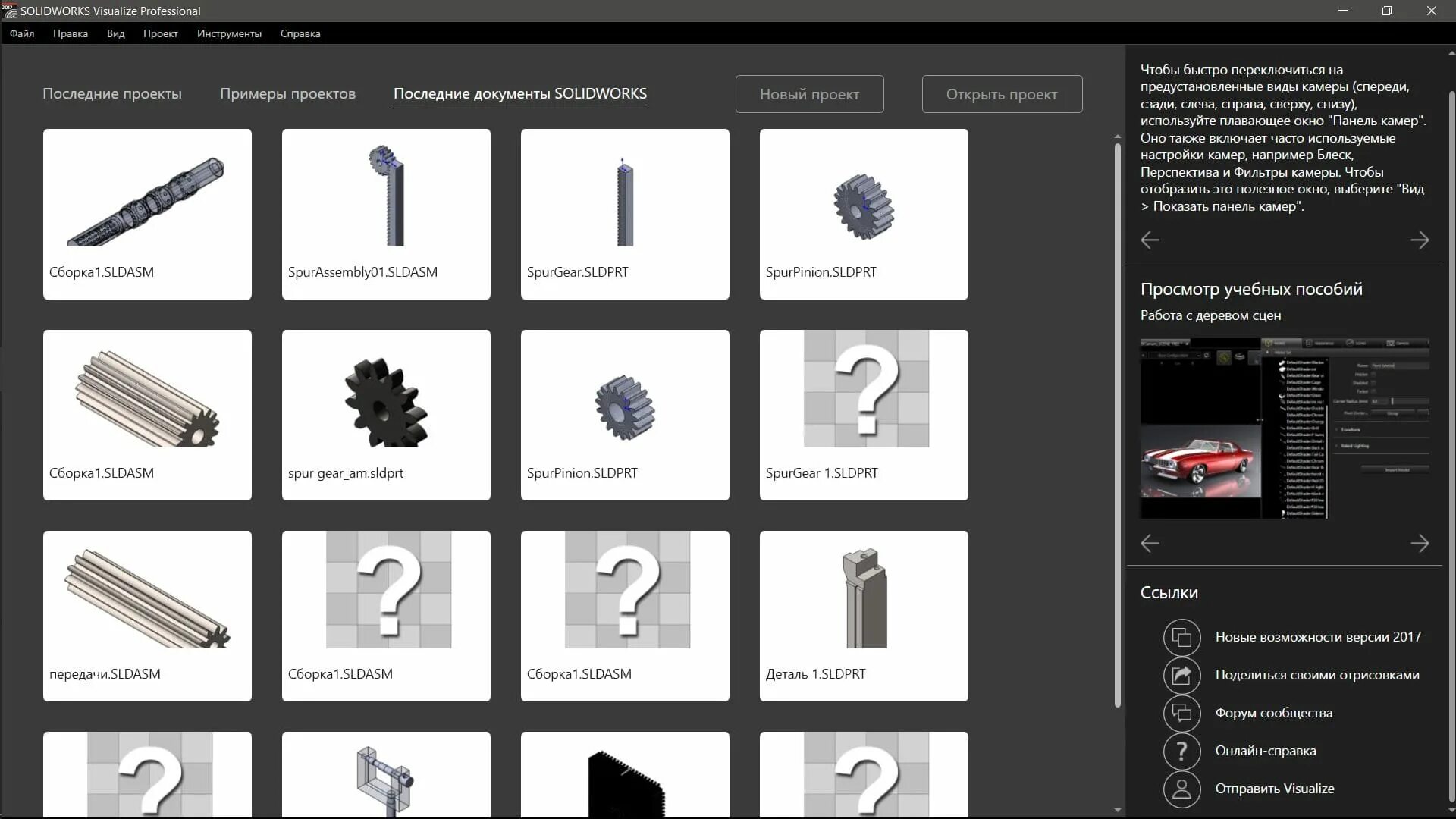Open the red car tutorial preview image
Screen dimensions: 1456x819
point(1285,428)
